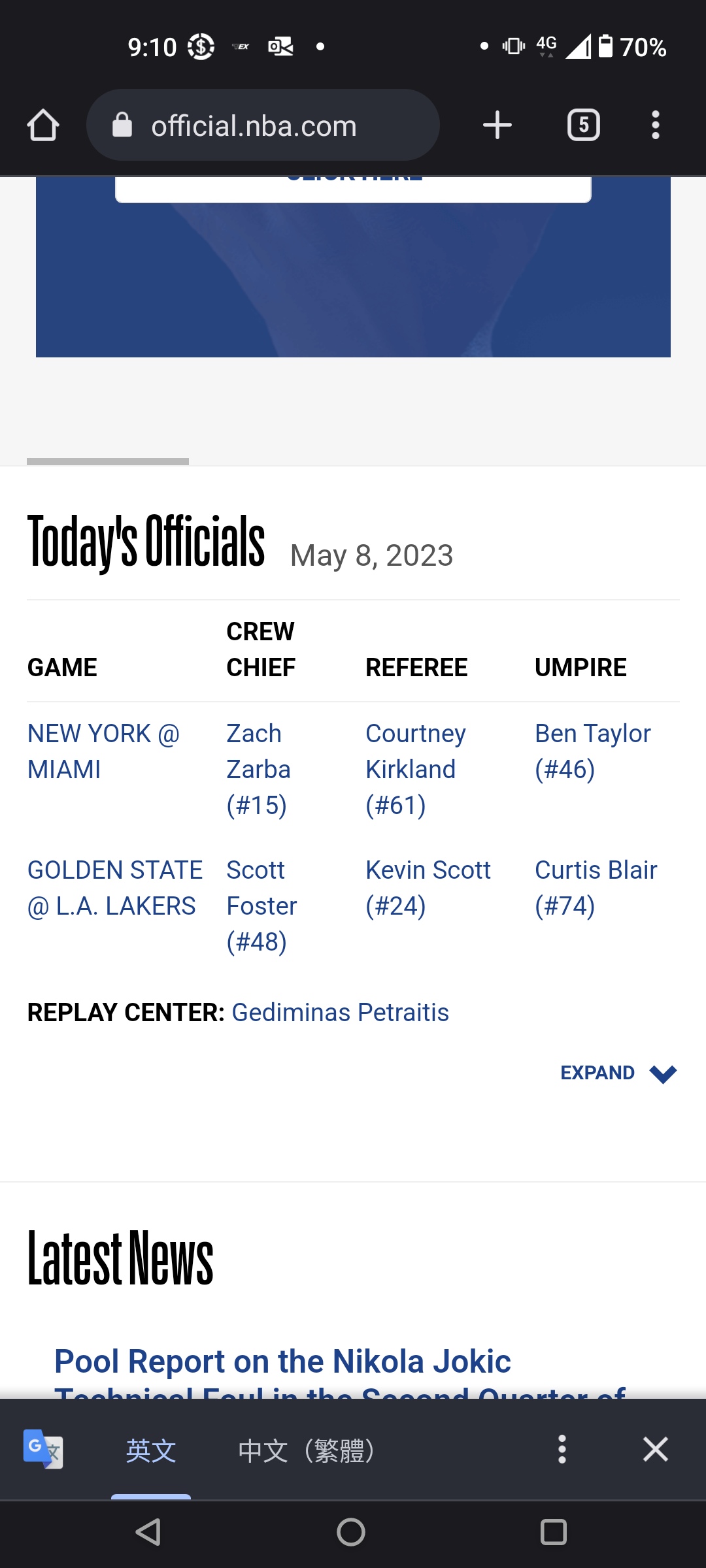
Task: Open recent apps square button
Action: pos(553,1532)
